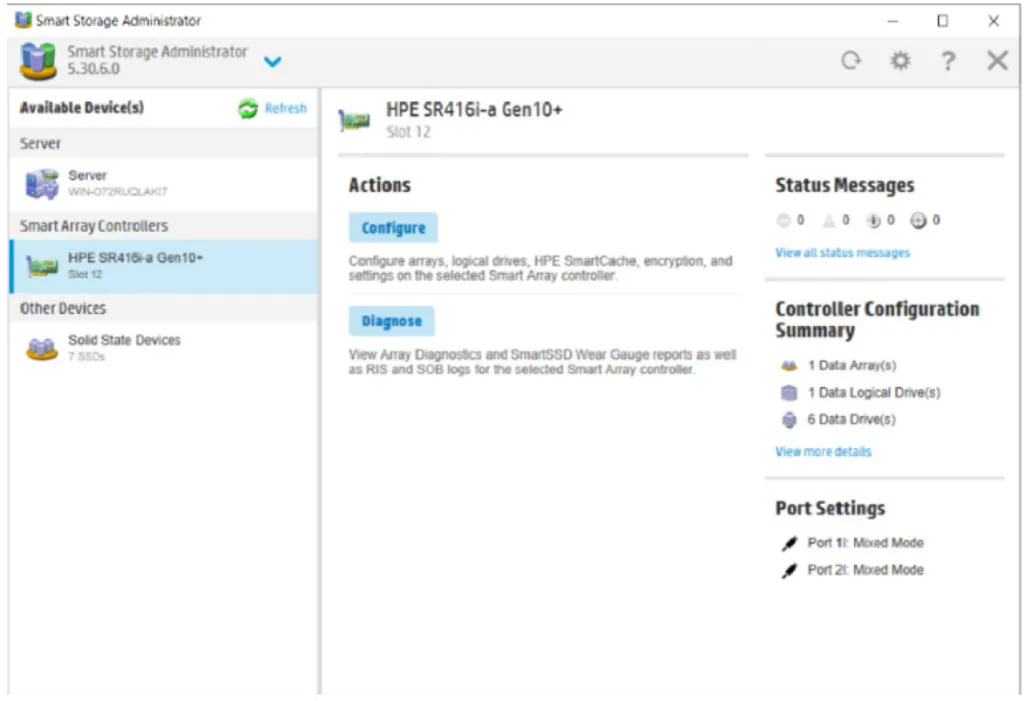The height and width of the screenshot is (701, 1024).
Task: Click the Data Logical Drive(s) icon
Action: coord(789,393)
